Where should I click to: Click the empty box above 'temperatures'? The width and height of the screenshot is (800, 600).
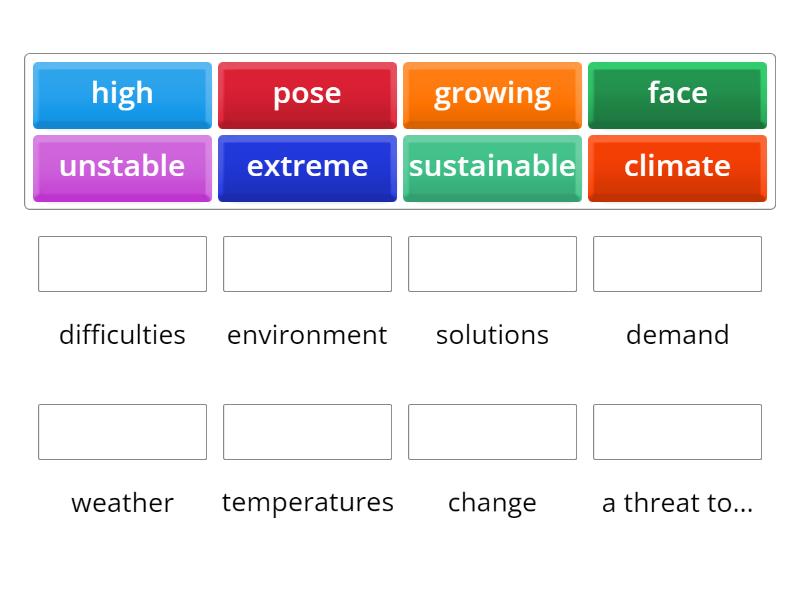click(307, 432)
